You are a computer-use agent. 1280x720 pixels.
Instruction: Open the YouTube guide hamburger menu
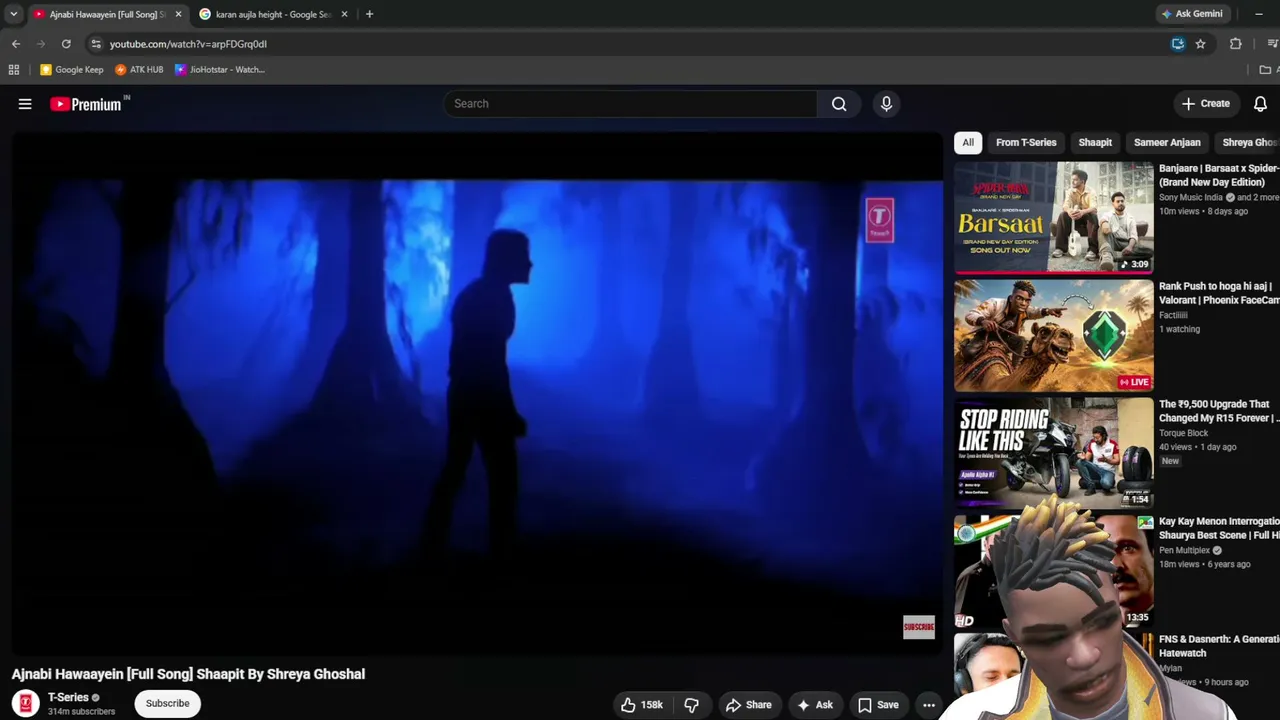[25, 104]
